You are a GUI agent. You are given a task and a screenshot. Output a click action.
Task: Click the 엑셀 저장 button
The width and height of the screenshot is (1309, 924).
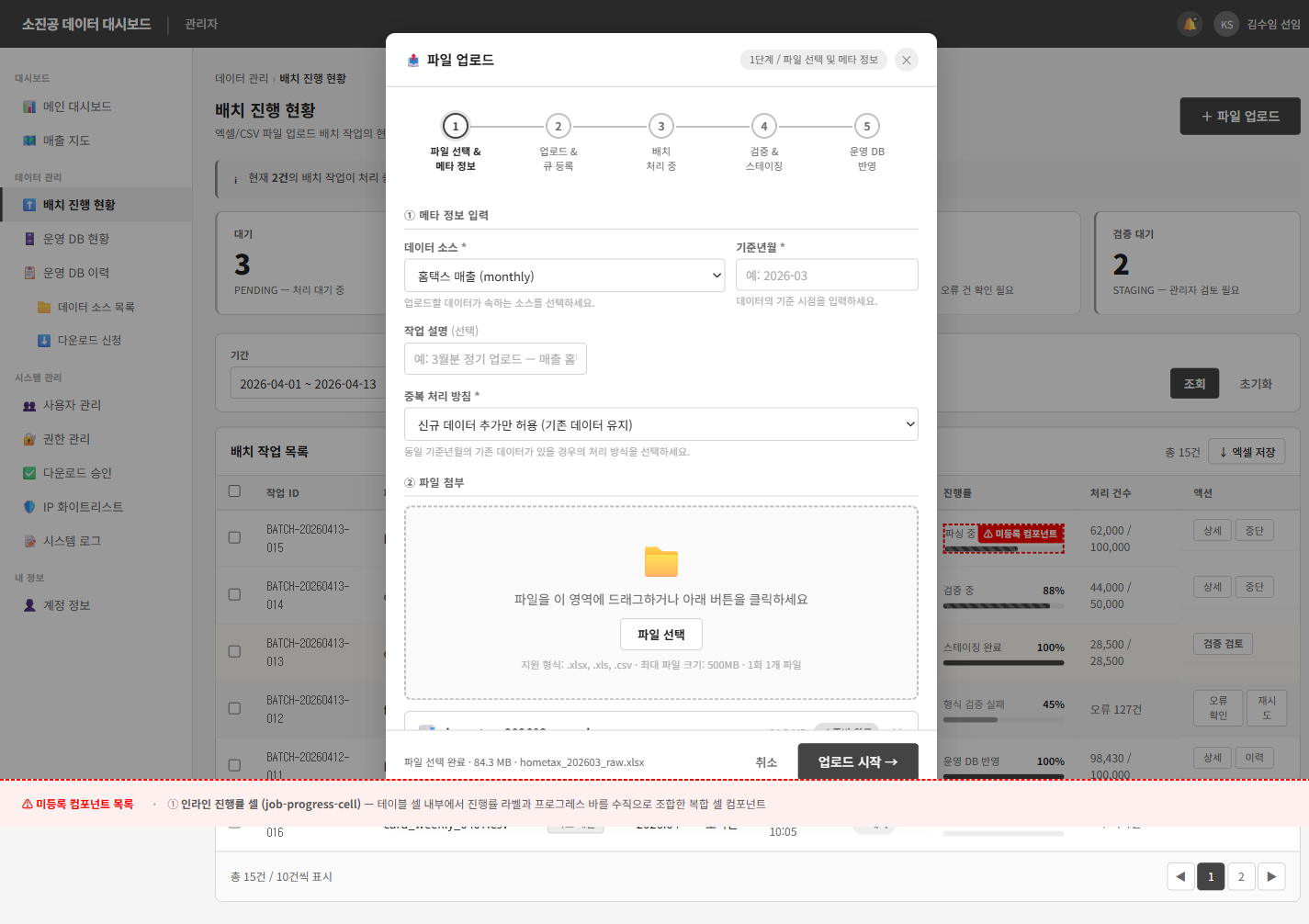[1247, 452]
